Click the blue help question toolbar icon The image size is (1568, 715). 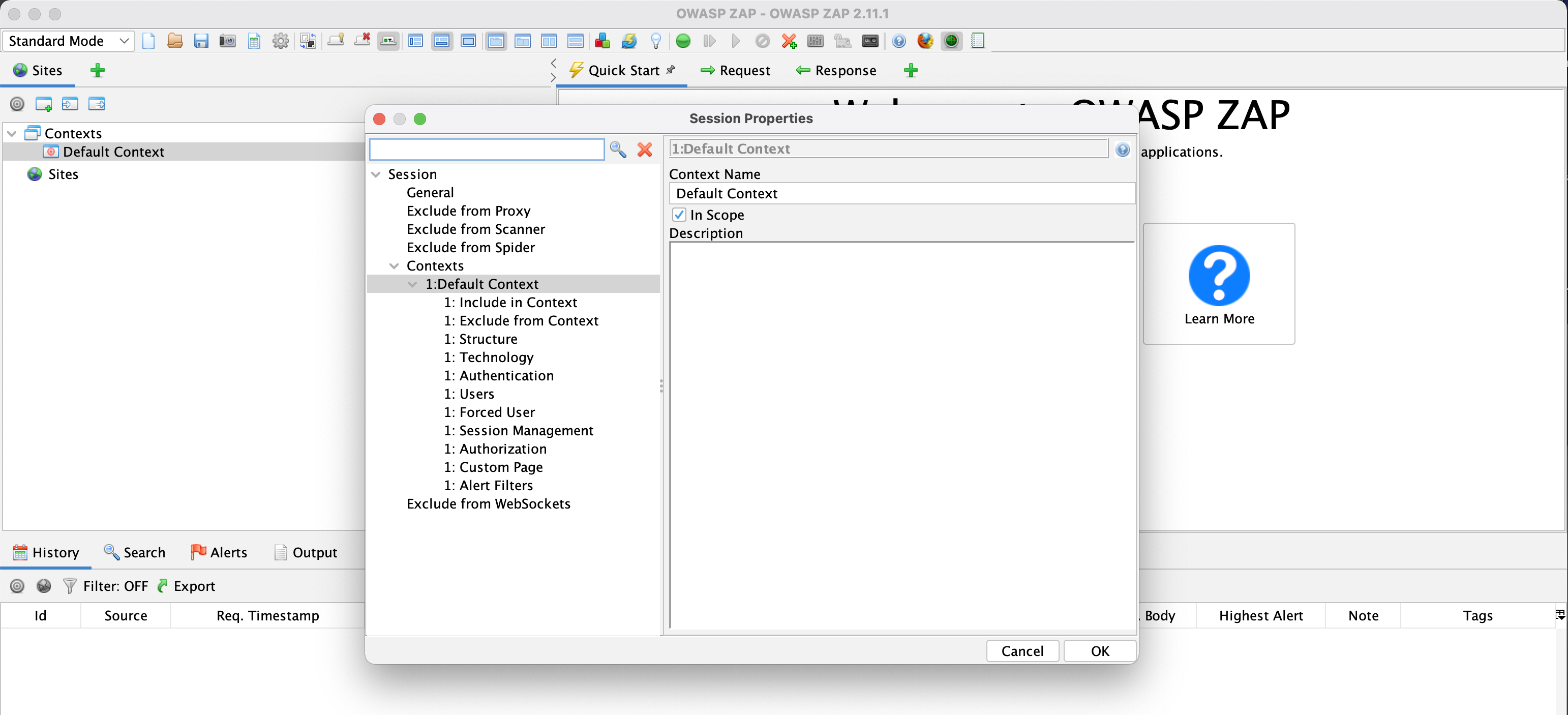click(x=898, y=41)
